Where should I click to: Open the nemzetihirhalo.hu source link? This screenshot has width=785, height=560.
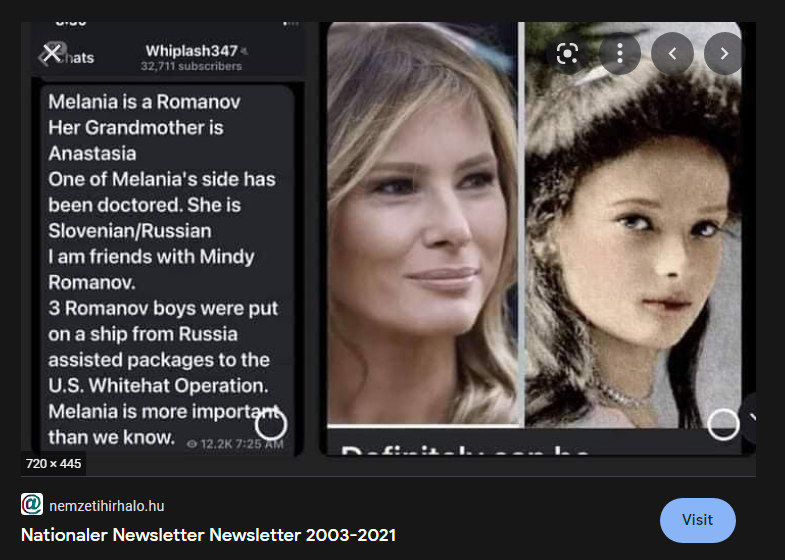107,506
